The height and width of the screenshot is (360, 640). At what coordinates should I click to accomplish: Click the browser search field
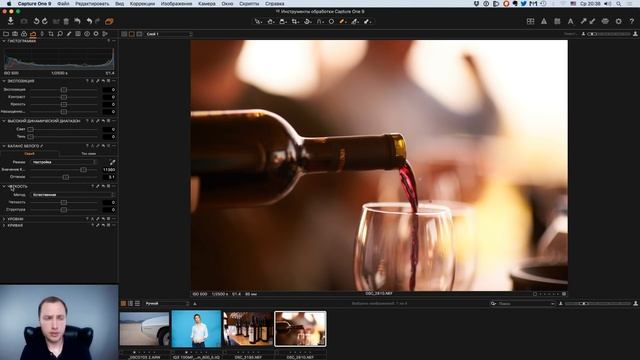point(523,304)
